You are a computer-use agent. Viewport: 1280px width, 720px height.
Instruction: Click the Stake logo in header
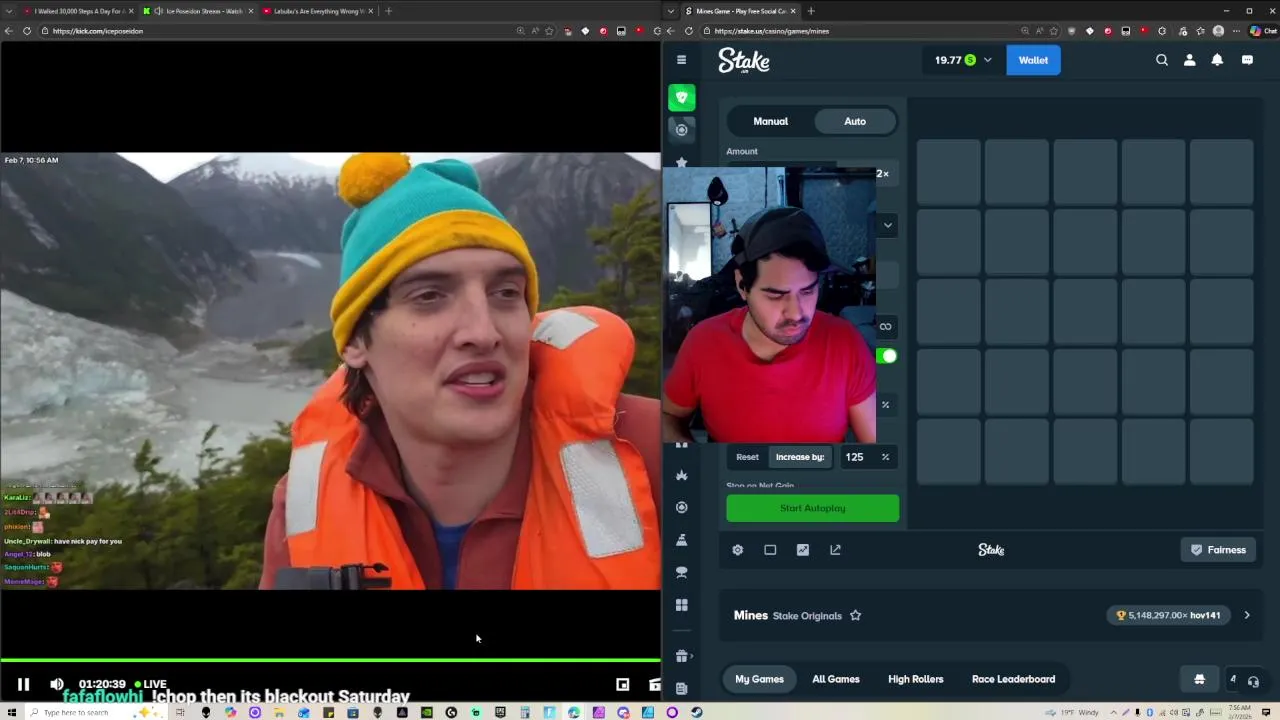(744, 61)
